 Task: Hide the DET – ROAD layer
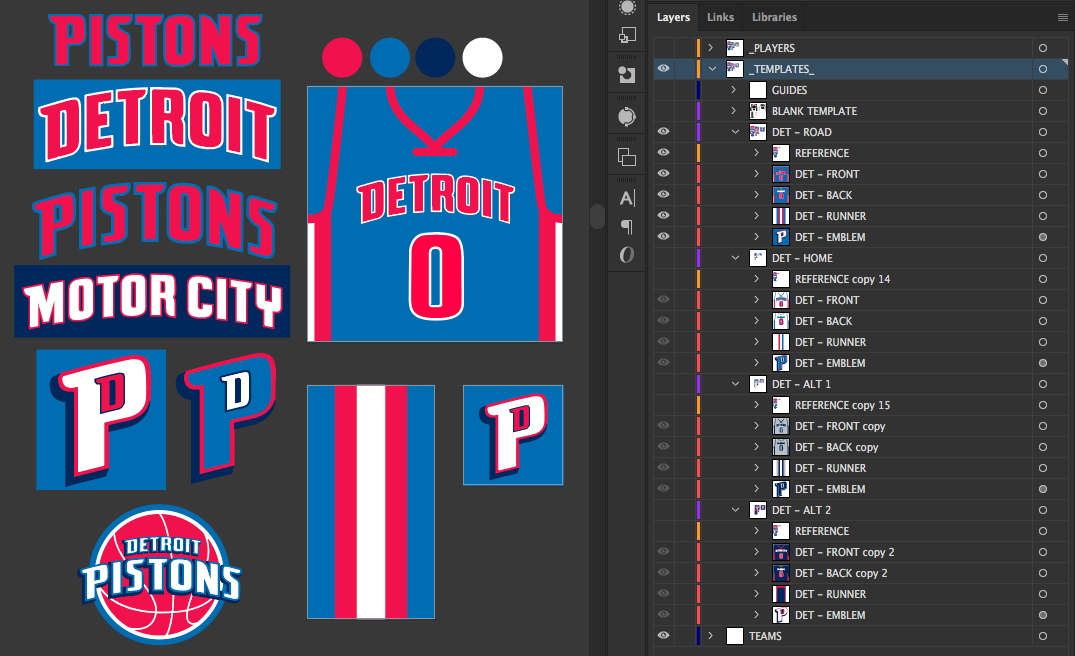[663, 131]
